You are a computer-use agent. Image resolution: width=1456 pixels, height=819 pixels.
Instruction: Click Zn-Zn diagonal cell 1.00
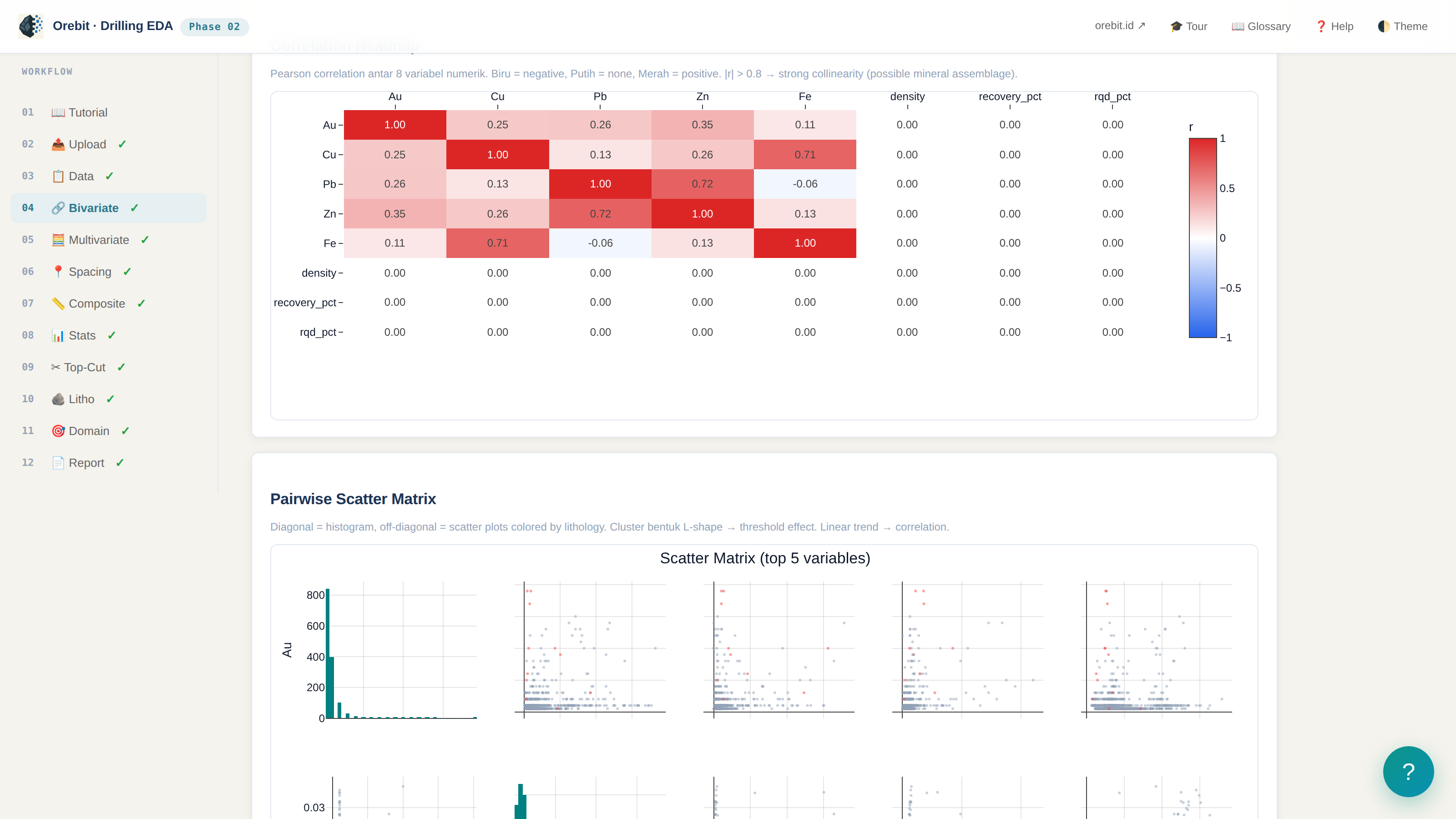coord(703,214)
